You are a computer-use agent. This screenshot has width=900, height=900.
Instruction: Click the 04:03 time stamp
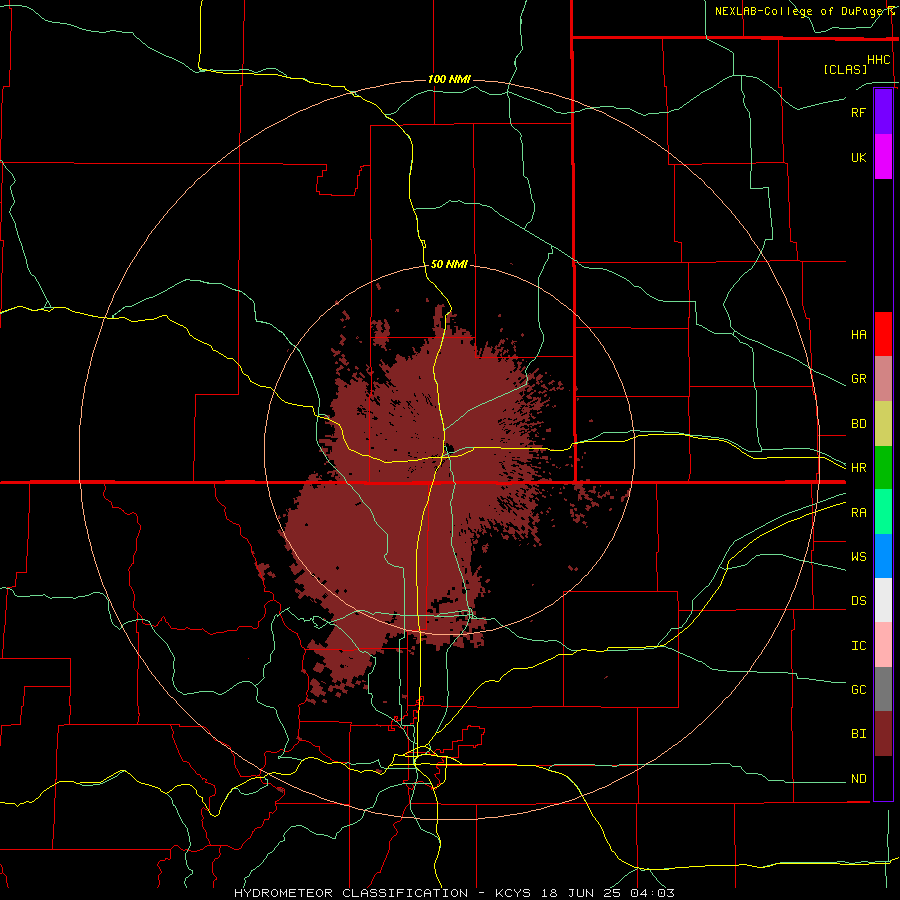pyautogui.click(x=652, y=893)
